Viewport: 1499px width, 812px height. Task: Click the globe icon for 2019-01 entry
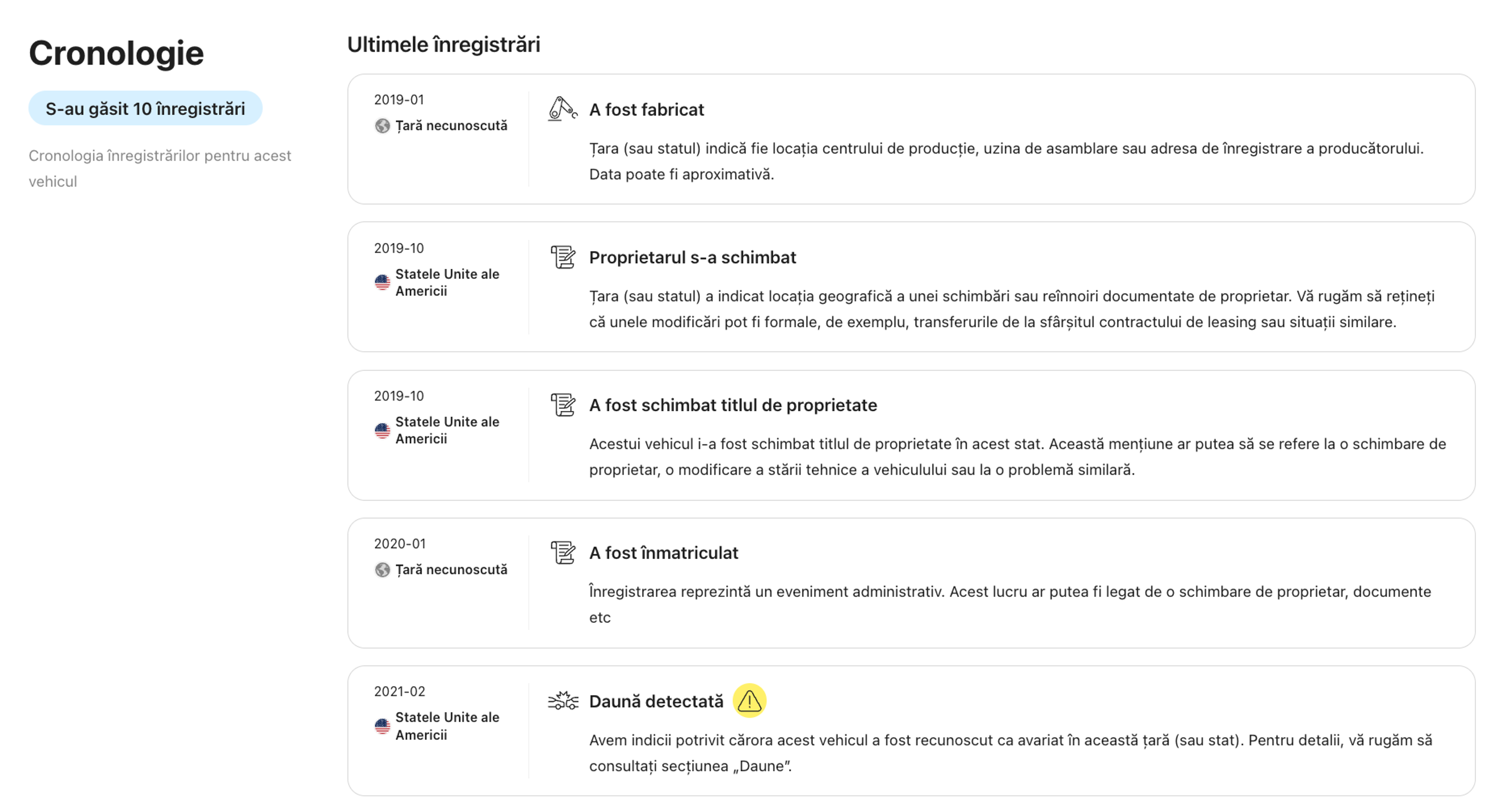pos(382,126)
